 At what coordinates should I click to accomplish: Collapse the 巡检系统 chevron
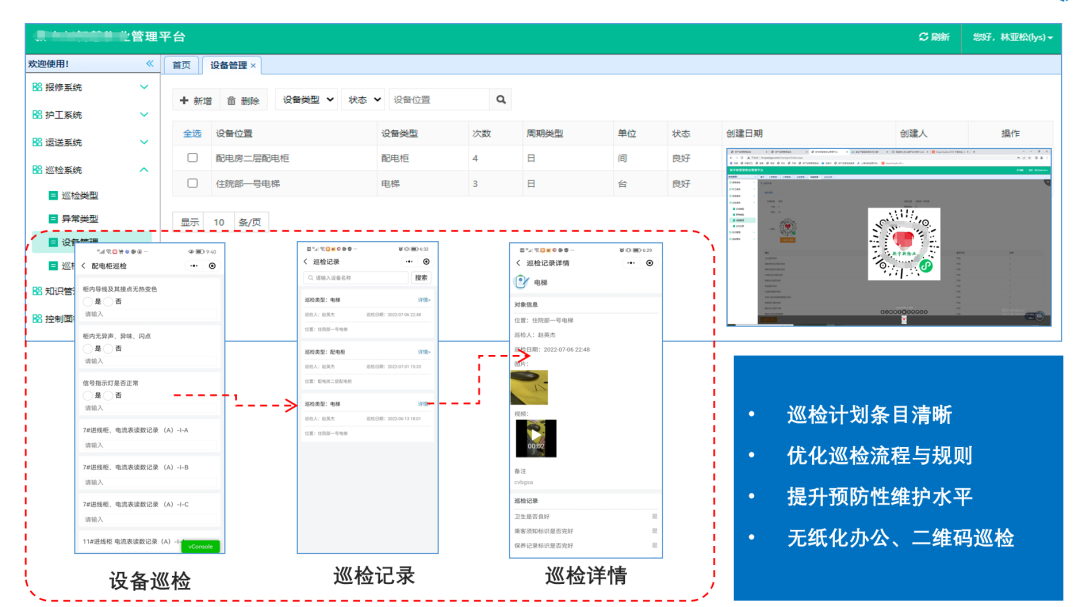click(x=144, y=169)
